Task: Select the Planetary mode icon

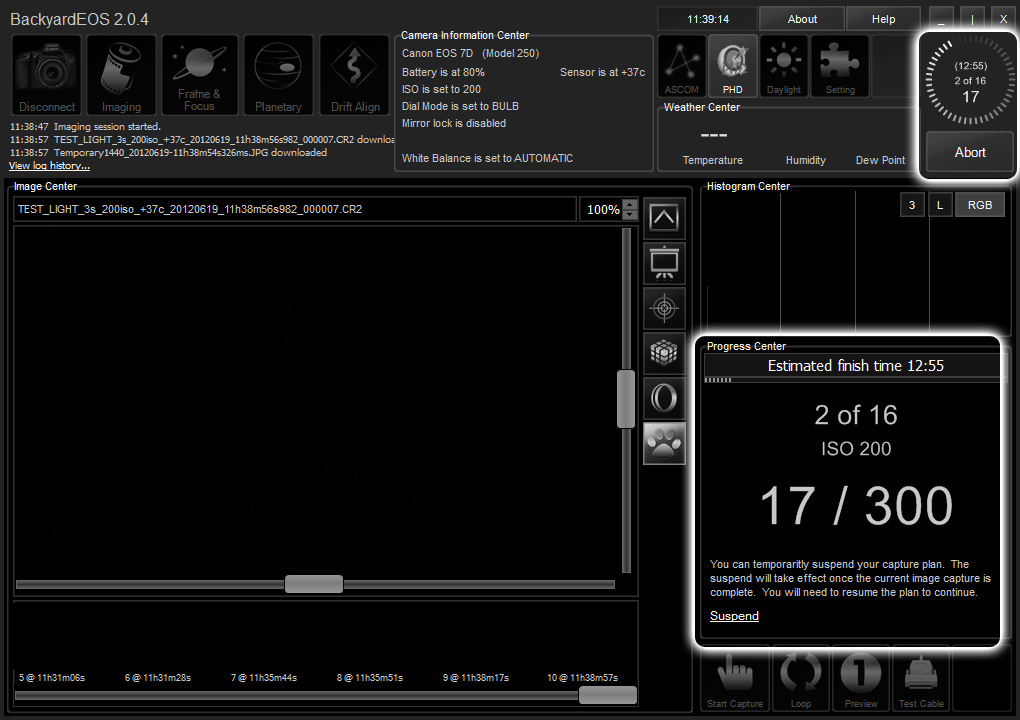Action: 278,75
